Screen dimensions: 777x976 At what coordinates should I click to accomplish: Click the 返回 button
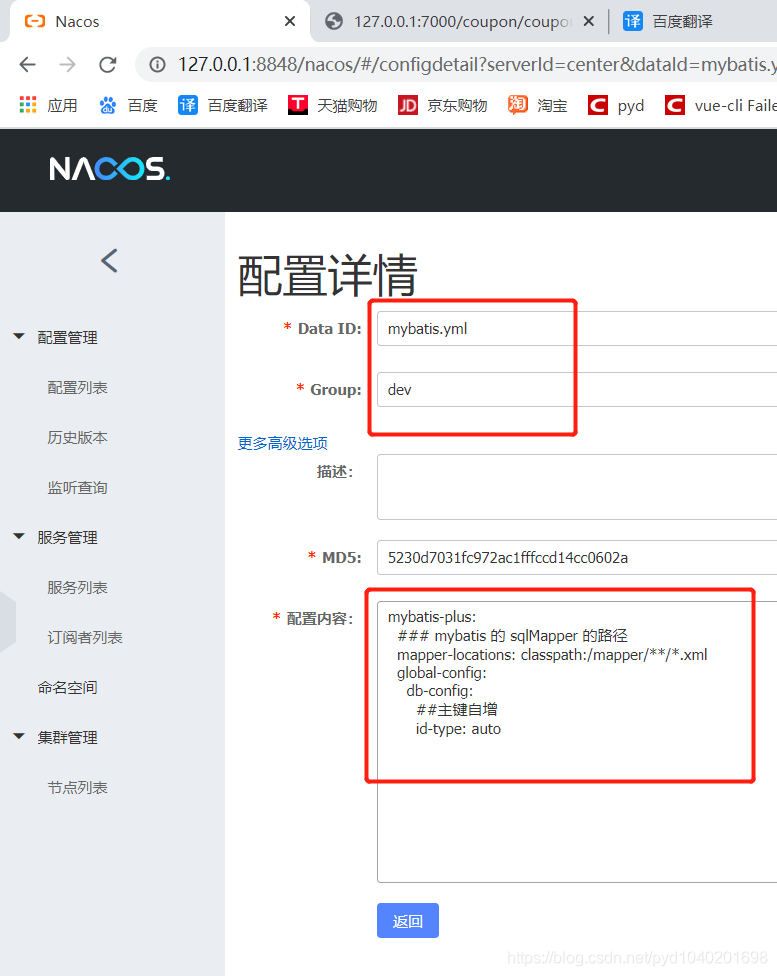(408, 921)
